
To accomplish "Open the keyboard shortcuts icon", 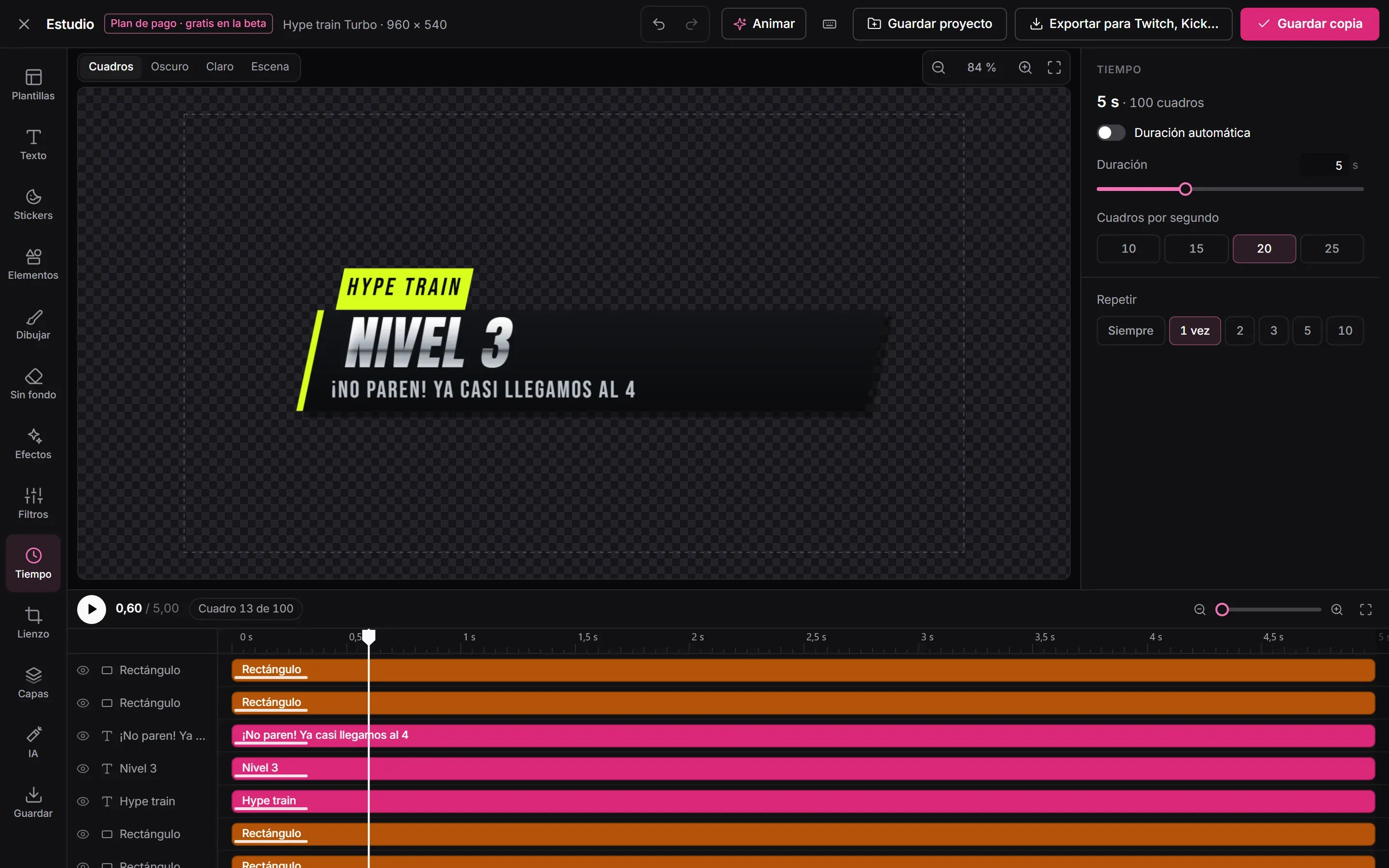I will [830, 24].
